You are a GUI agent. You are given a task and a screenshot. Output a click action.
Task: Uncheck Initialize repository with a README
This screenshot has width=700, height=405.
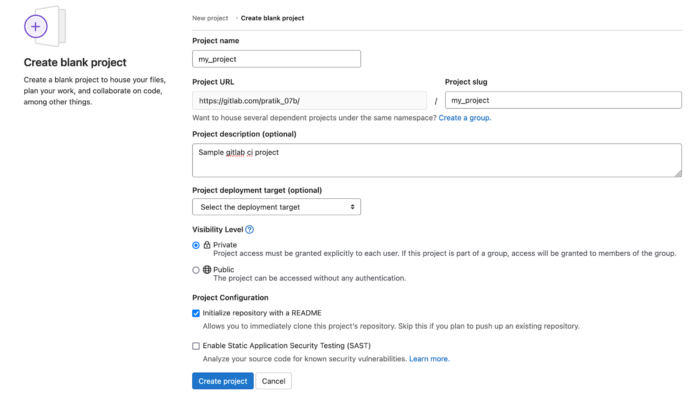[x=196, y=313]
